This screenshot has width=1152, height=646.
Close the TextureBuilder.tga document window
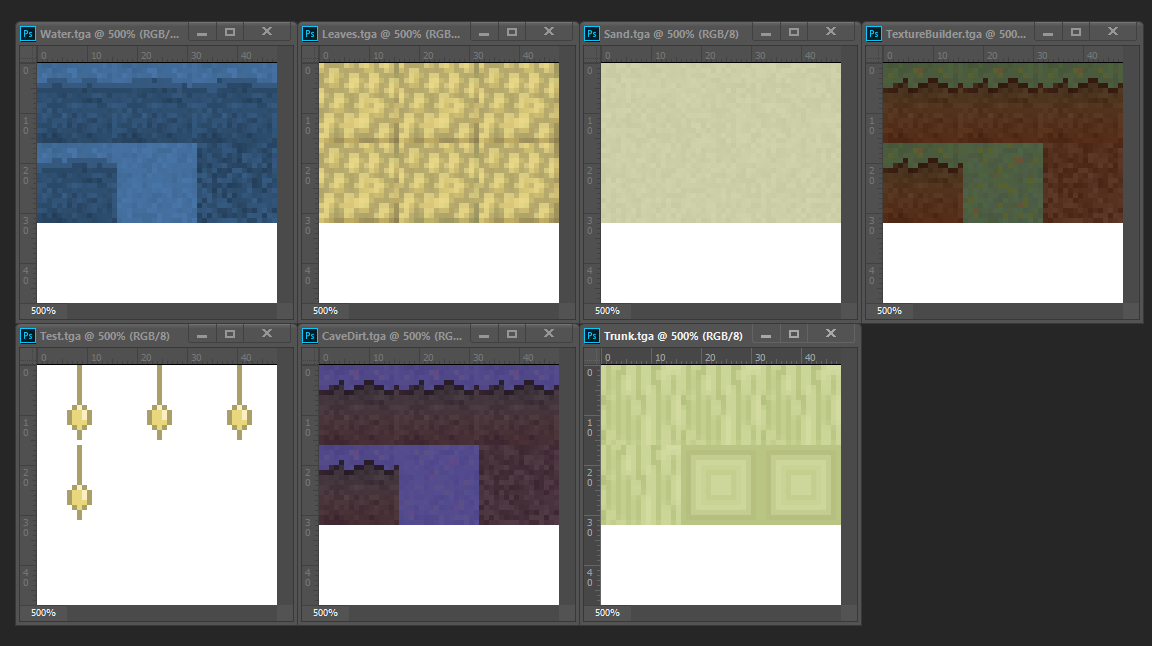(1113, 32)
